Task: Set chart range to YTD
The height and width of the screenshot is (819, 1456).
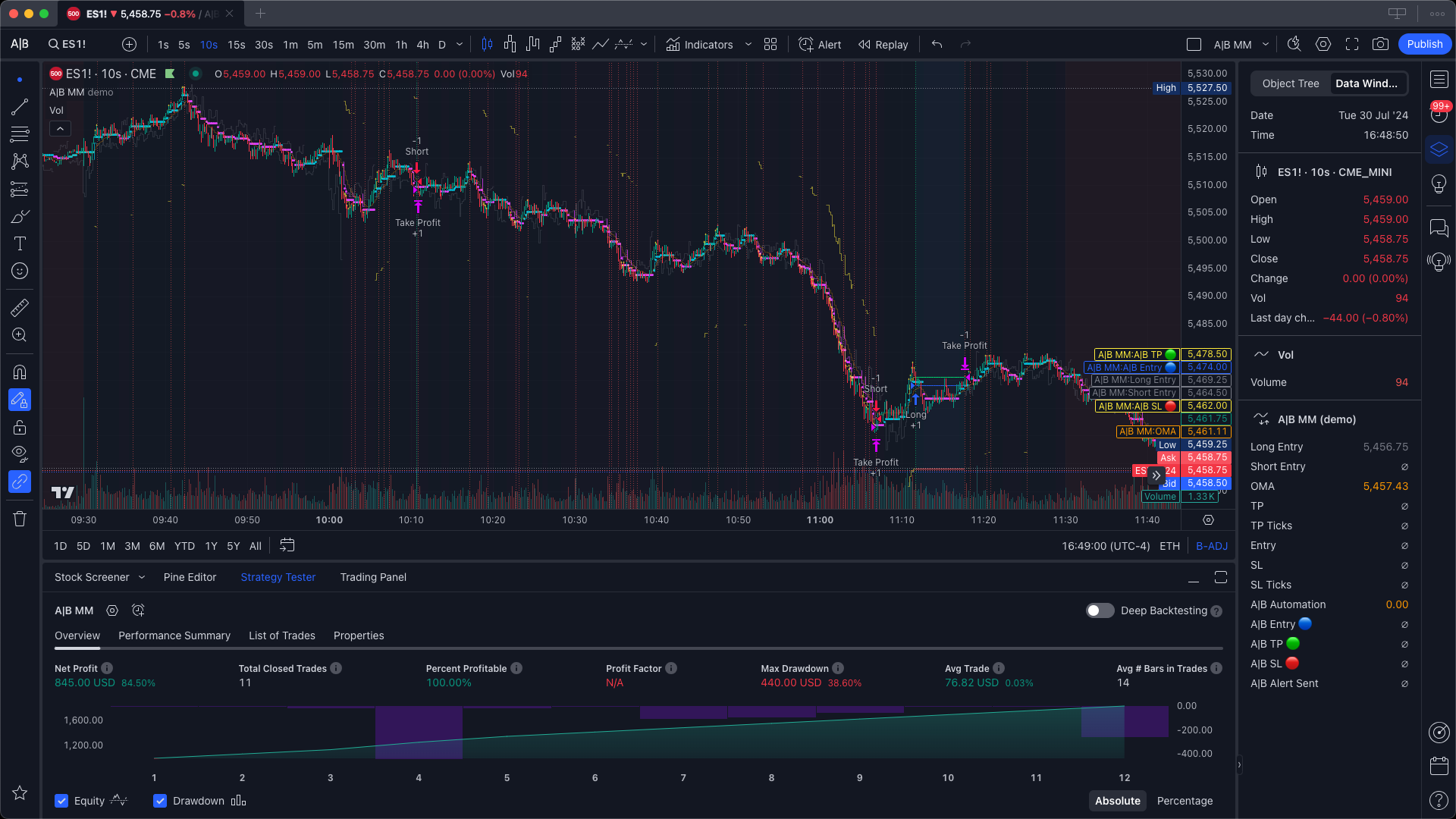Action: pos(184,546)
